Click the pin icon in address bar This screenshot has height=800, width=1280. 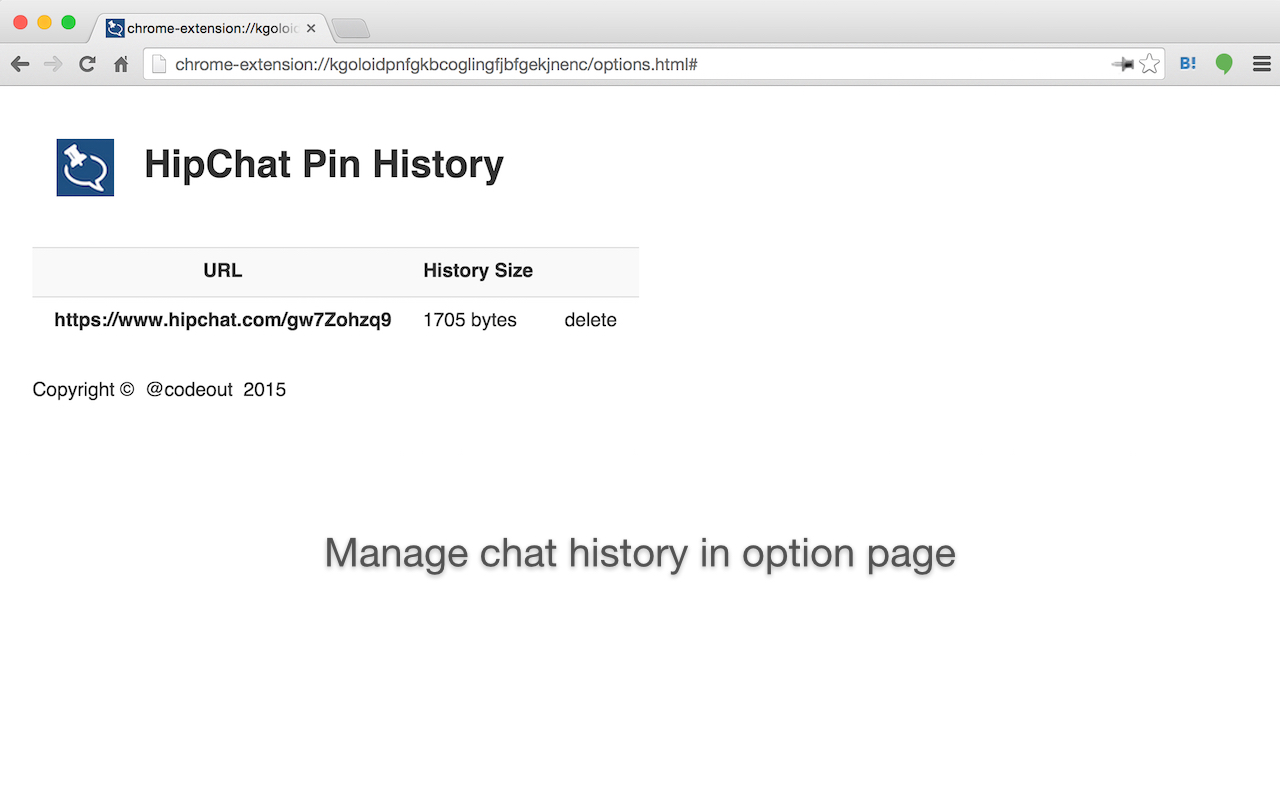click(1123, 64)
